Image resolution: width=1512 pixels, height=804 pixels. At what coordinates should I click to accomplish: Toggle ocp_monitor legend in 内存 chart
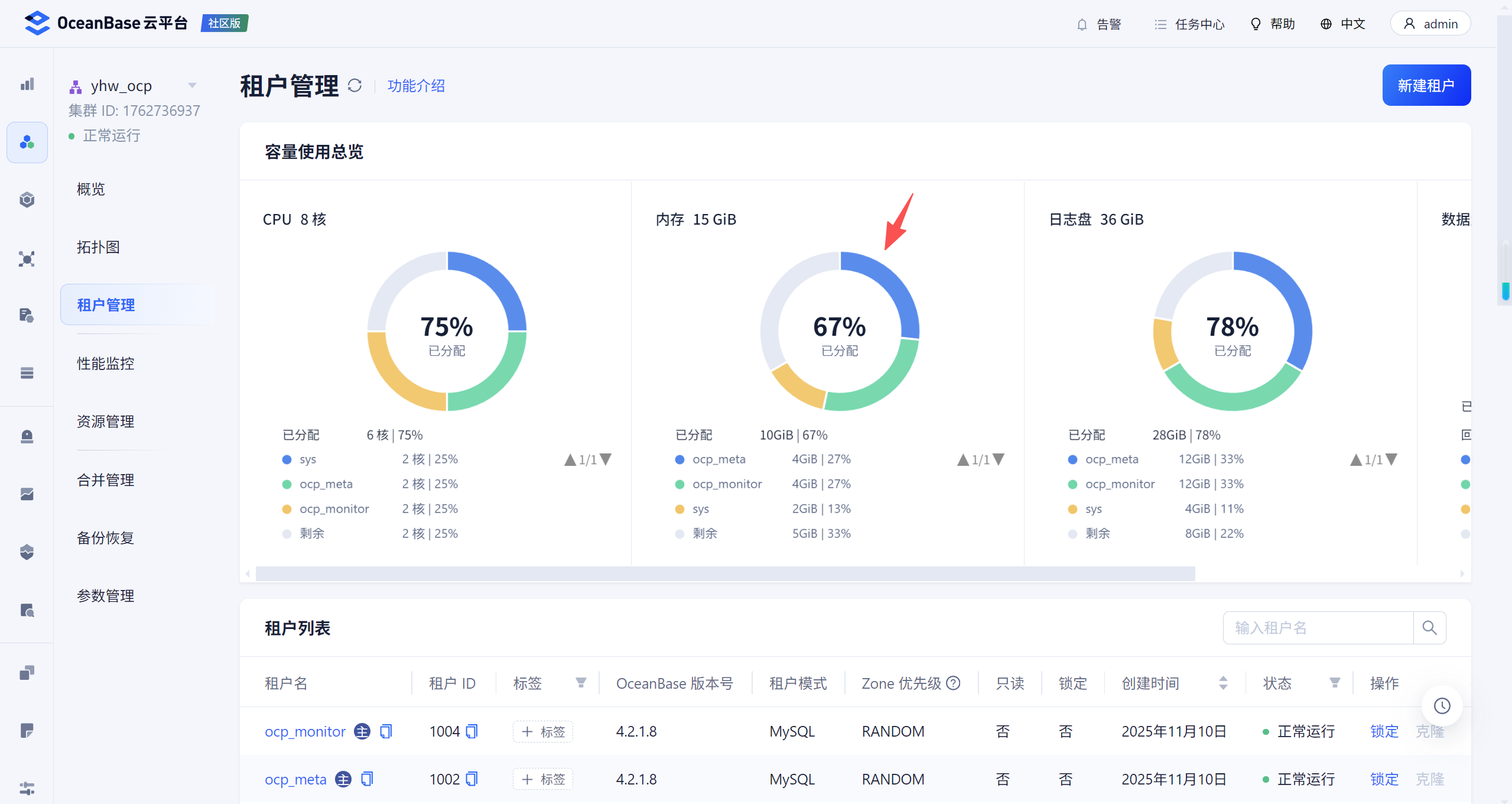[726, 484]
